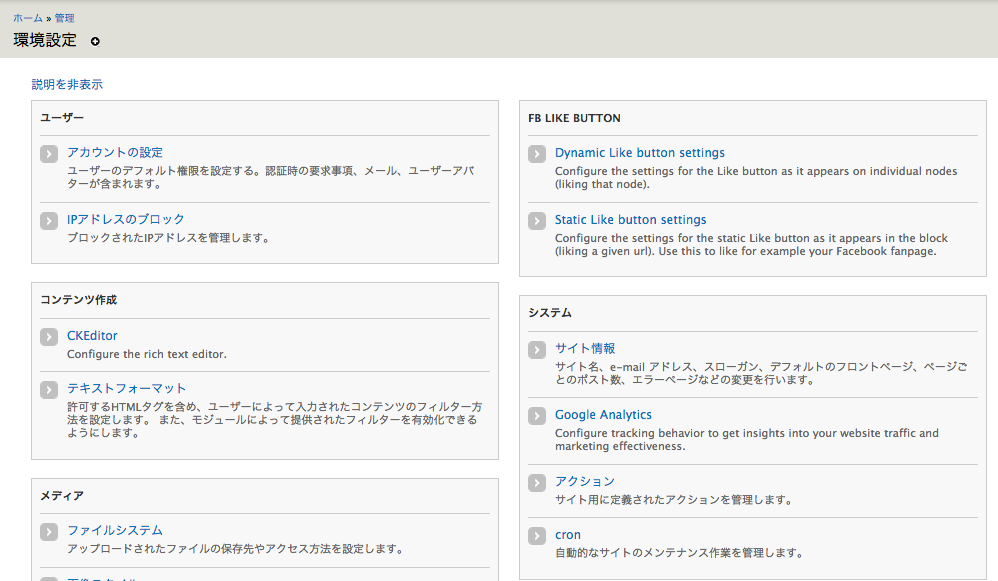
Task: Click the arrow icon beside CKEditor
Action: 49,337
